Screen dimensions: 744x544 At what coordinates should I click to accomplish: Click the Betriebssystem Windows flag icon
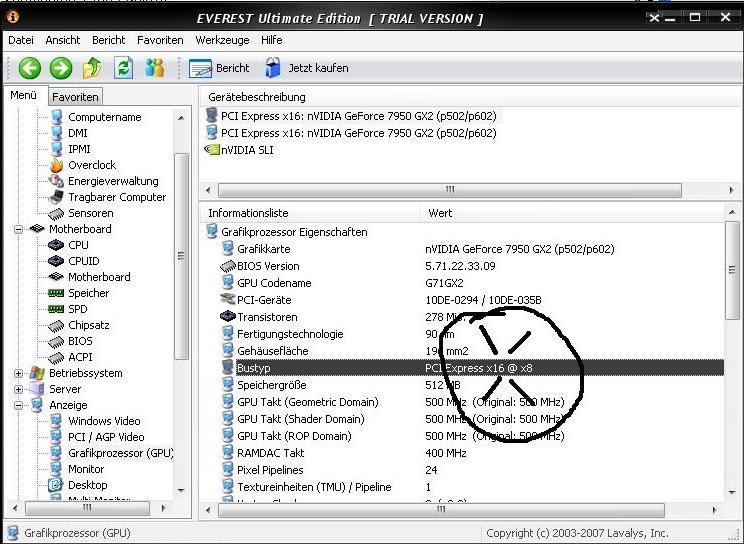click(37, 373)
